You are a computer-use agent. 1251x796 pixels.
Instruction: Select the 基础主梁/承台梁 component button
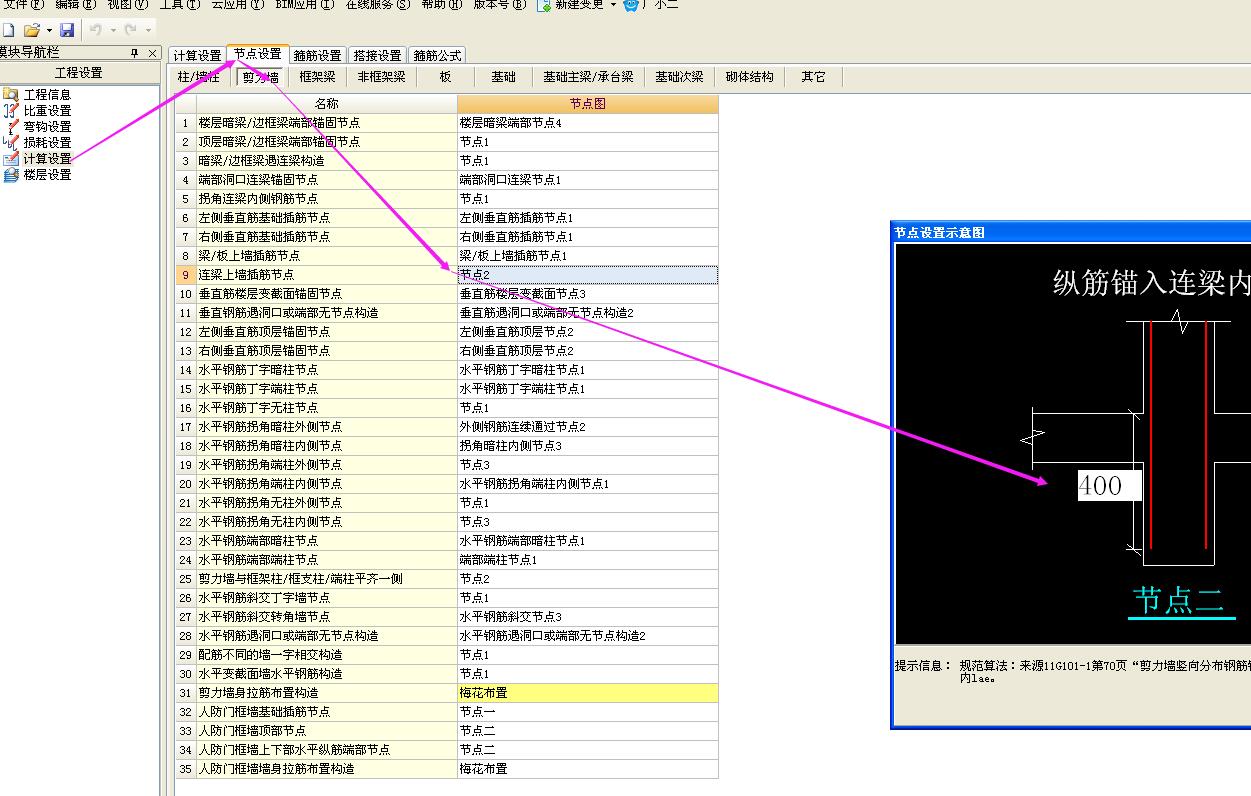pyautogui.click(x=588, y=77)
